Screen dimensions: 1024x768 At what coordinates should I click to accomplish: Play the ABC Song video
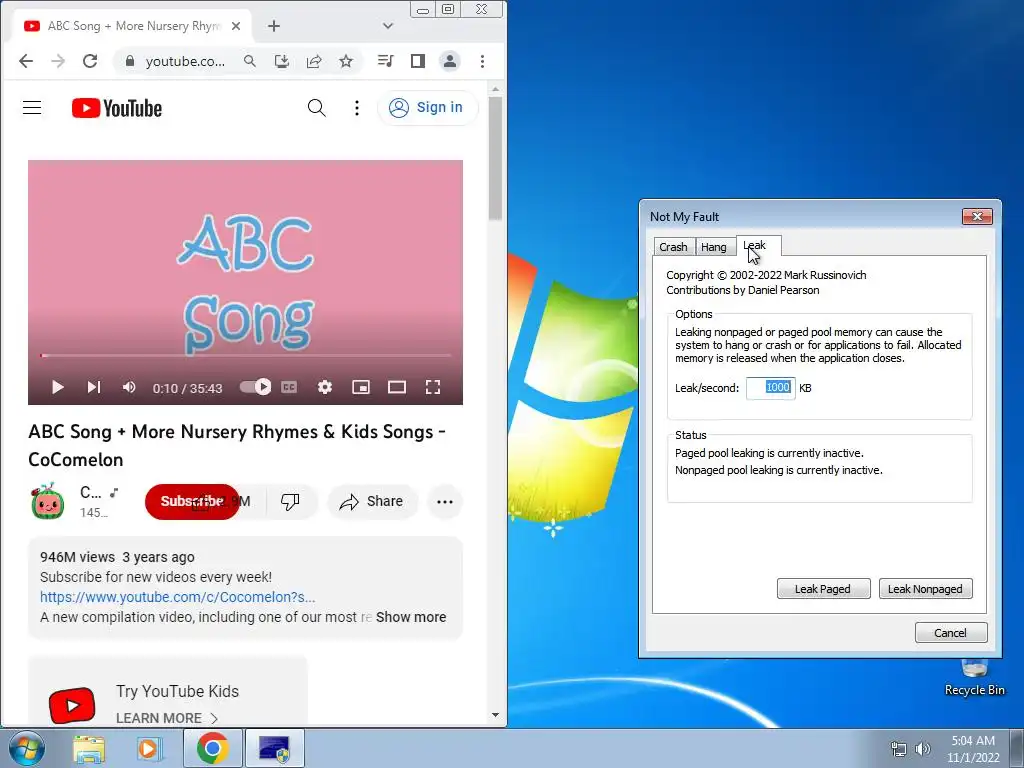[x=57, y=387]
